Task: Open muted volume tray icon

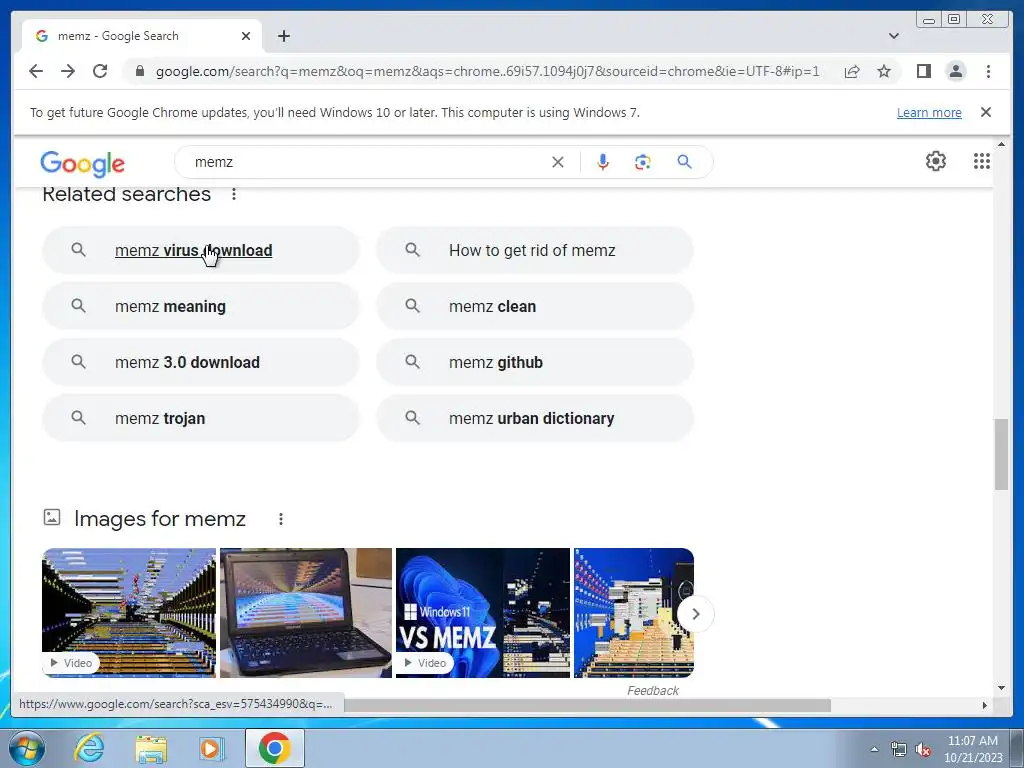Action: [923, 749]
